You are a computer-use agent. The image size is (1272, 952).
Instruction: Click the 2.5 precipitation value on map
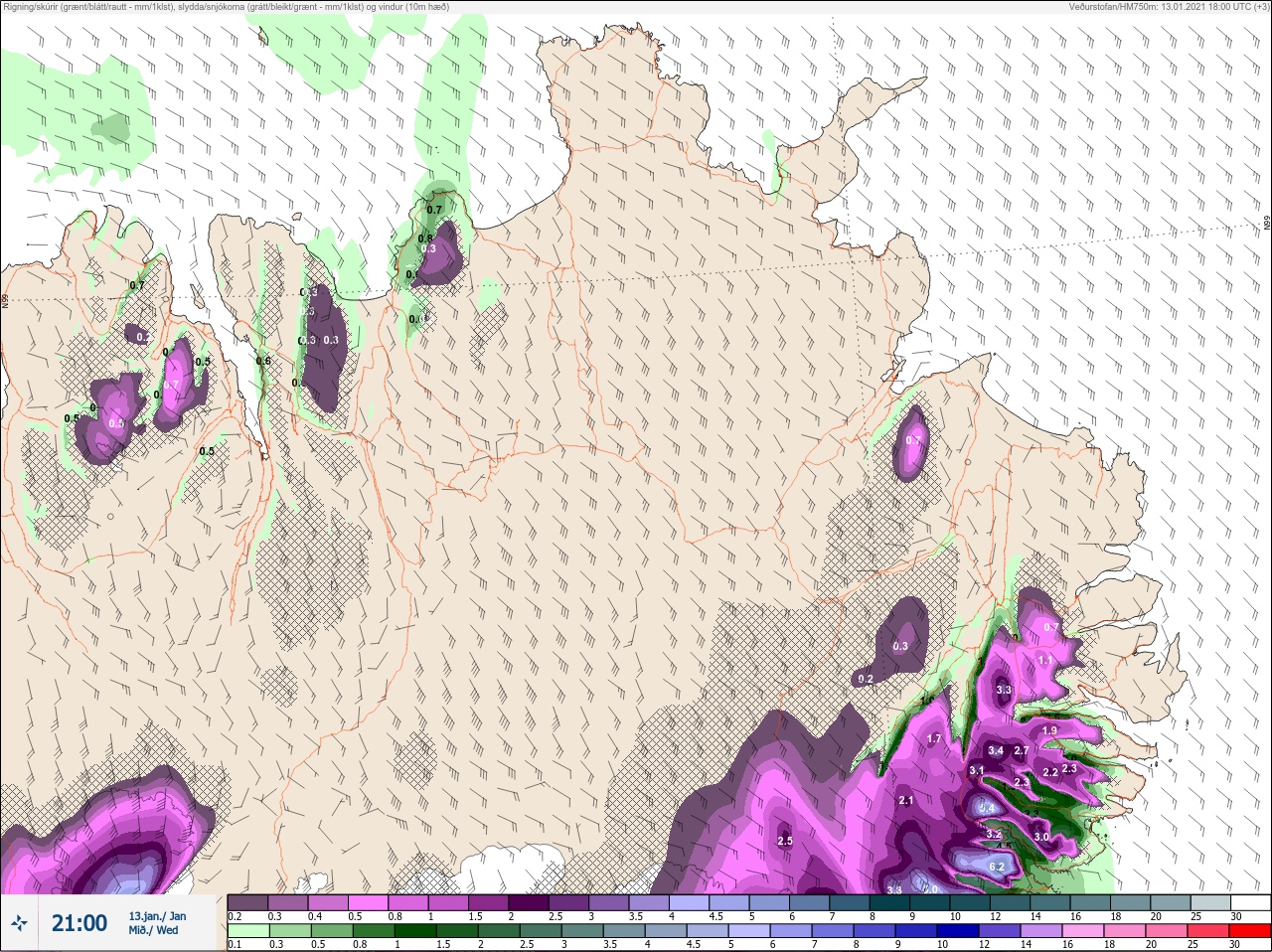(784, 841)
